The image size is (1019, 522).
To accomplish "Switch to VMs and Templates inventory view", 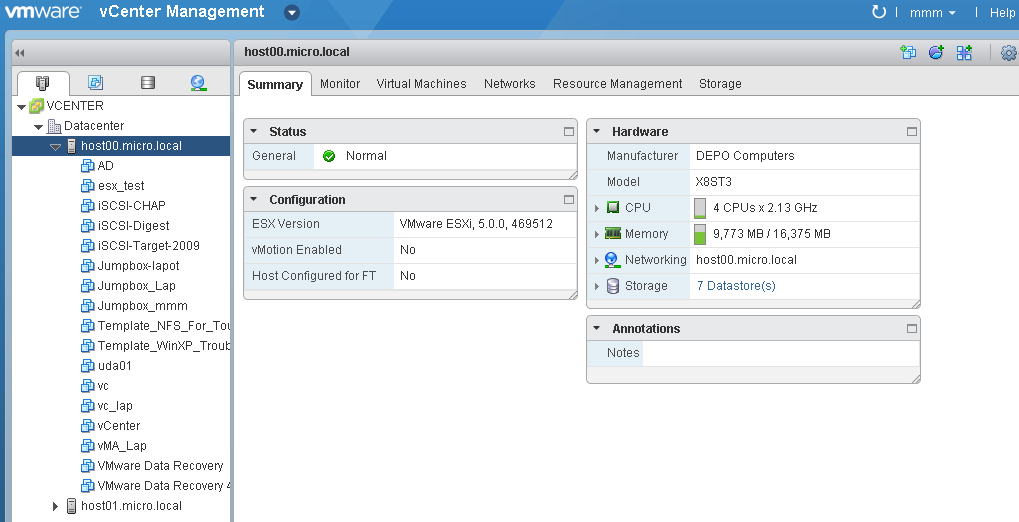I will (96, 82).
